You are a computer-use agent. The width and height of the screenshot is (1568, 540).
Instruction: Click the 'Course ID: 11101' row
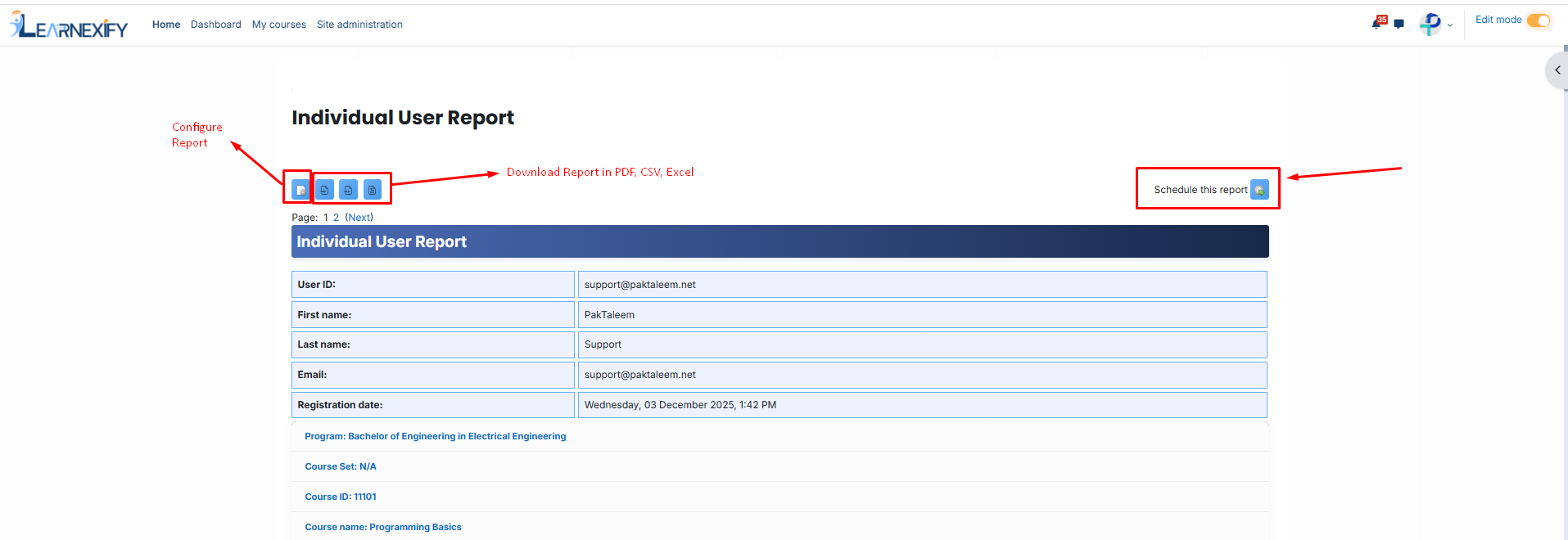click(780, 497)
